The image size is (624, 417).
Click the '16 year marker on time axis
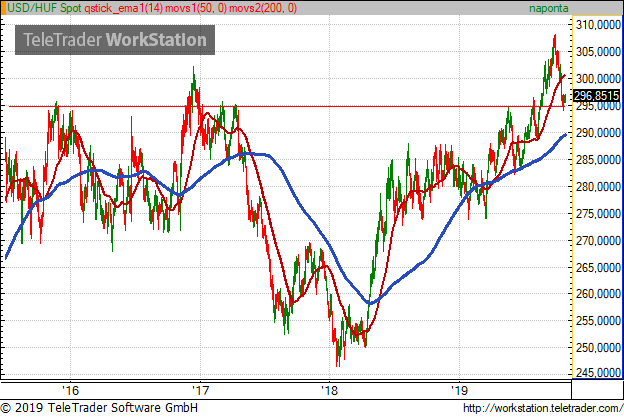(70, 390)
